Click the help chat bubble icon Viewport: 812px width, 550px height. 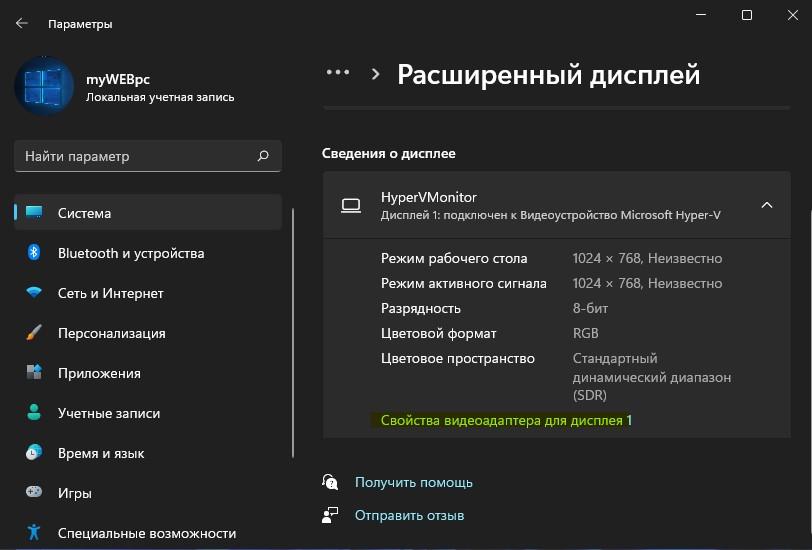tap(330, 482)
